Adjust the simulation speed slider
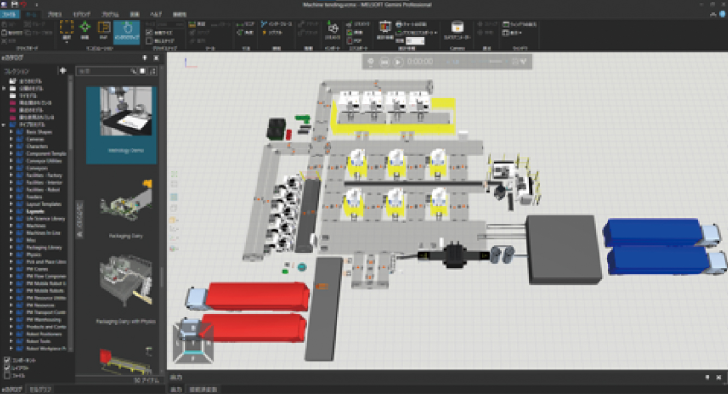 [495, 61]
